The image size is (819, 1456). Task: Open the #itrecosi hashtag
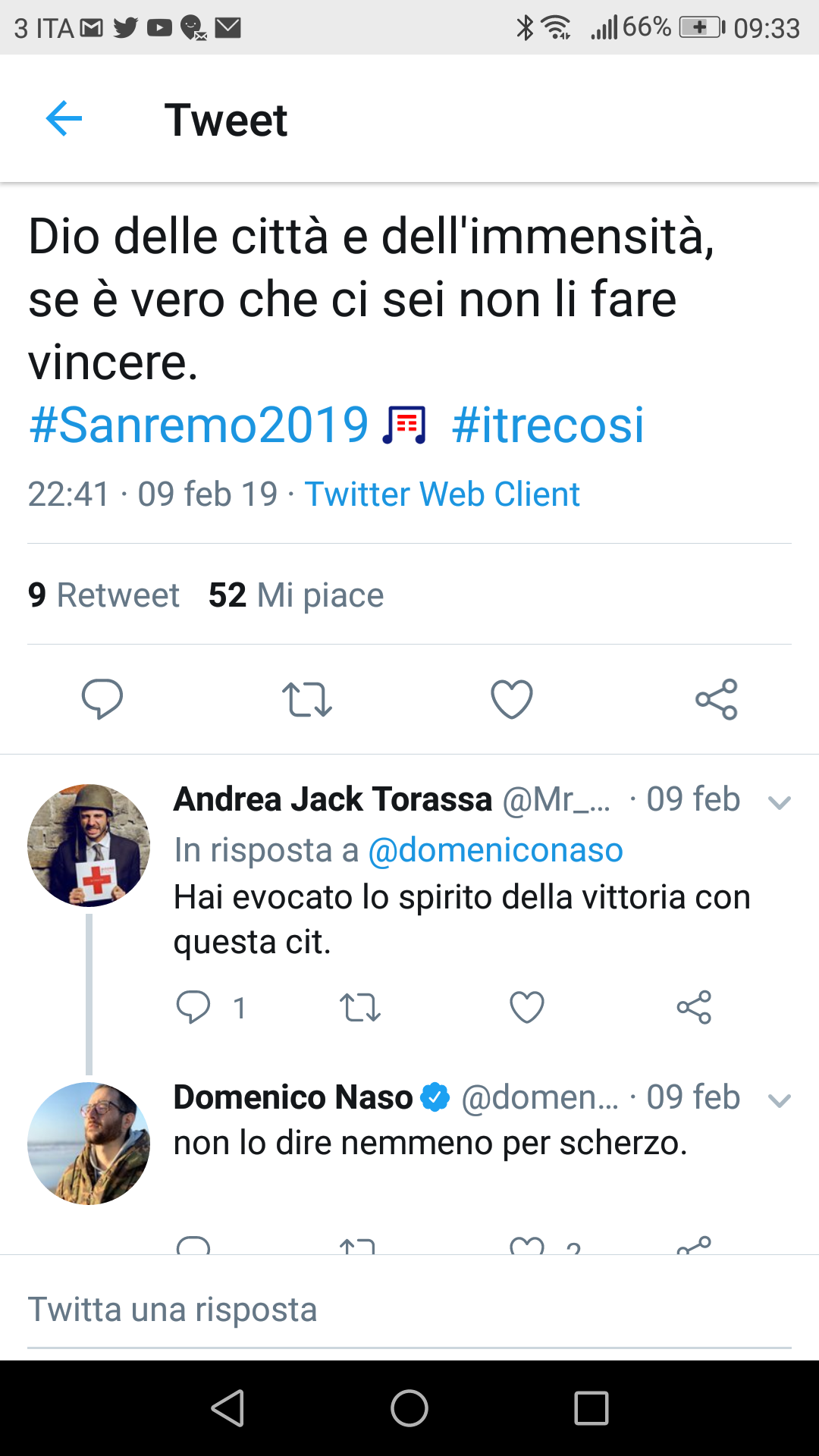pos(548,425)
